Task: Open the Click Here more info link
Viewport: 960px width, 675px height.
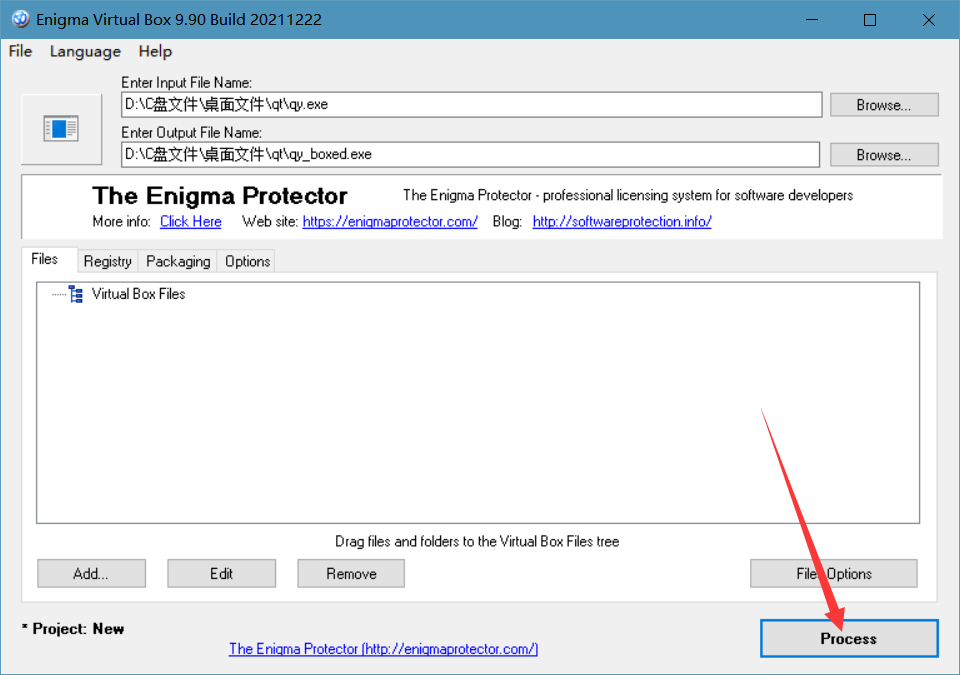Action: click(x=191, y=222)
